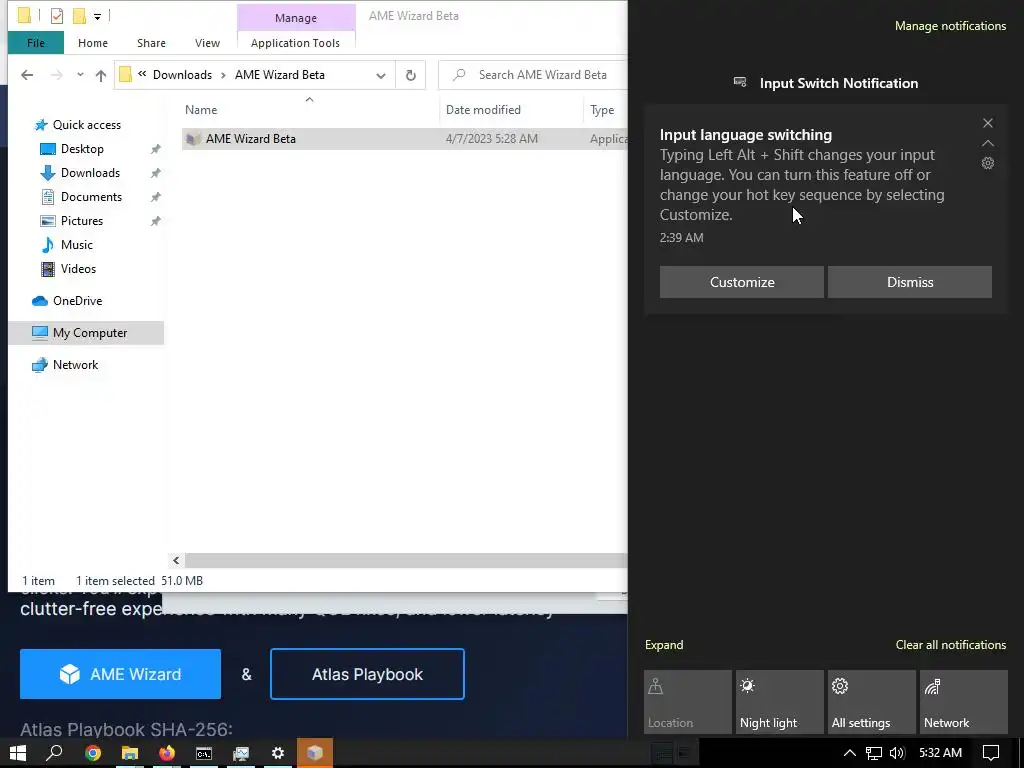Click the Customize button in notification
The width and height of the screenshot is (1024, 768).
tap(742, 282)
